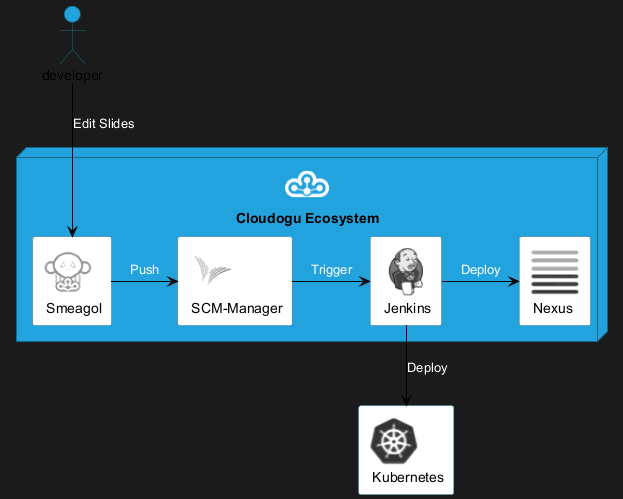Click the Jenkins butler logo

406,270
